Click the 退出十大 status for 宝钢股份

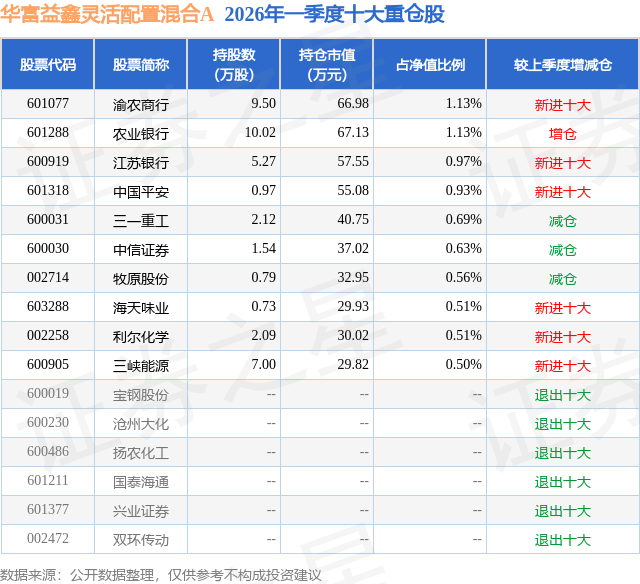tap(563, 395)
